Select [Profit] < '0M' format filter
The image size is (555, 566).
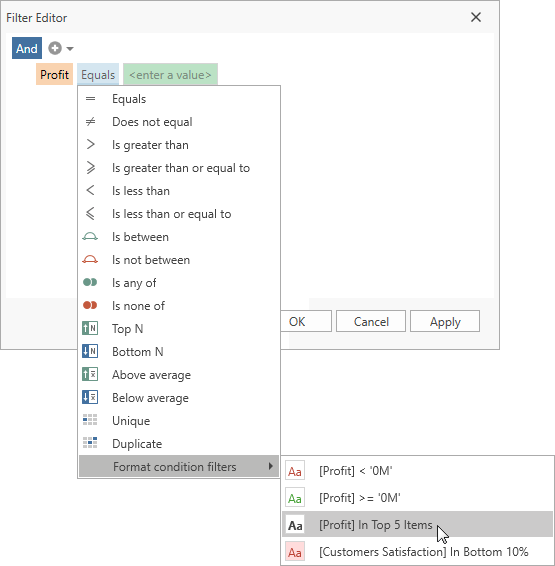click(x=418, y=471)
